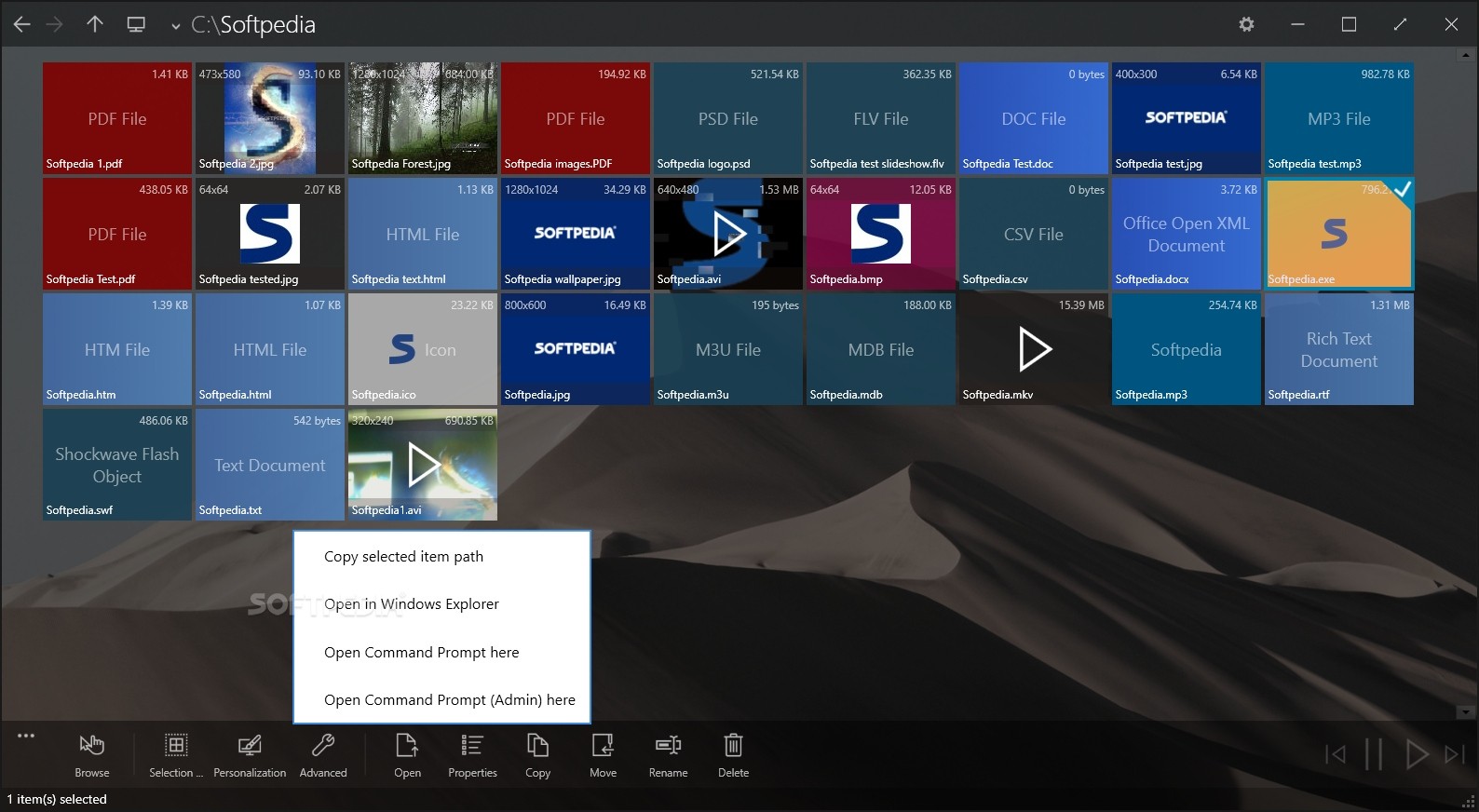Open the three-dots more menu
This screenshot has height=812, width=1479.
[x=26, y=736]
